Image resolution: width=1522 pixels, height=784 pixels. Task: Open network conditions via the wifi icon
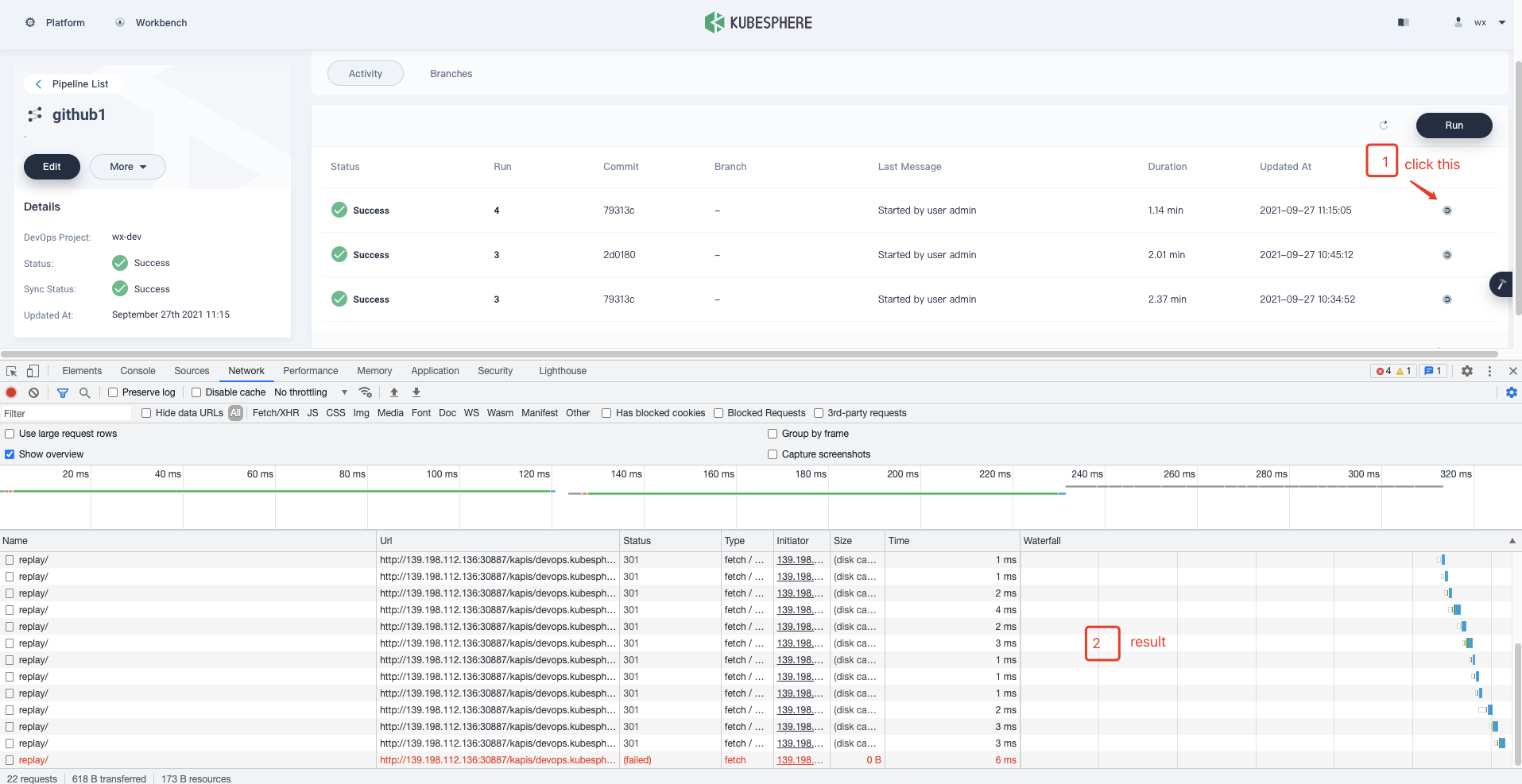point(365,392)
